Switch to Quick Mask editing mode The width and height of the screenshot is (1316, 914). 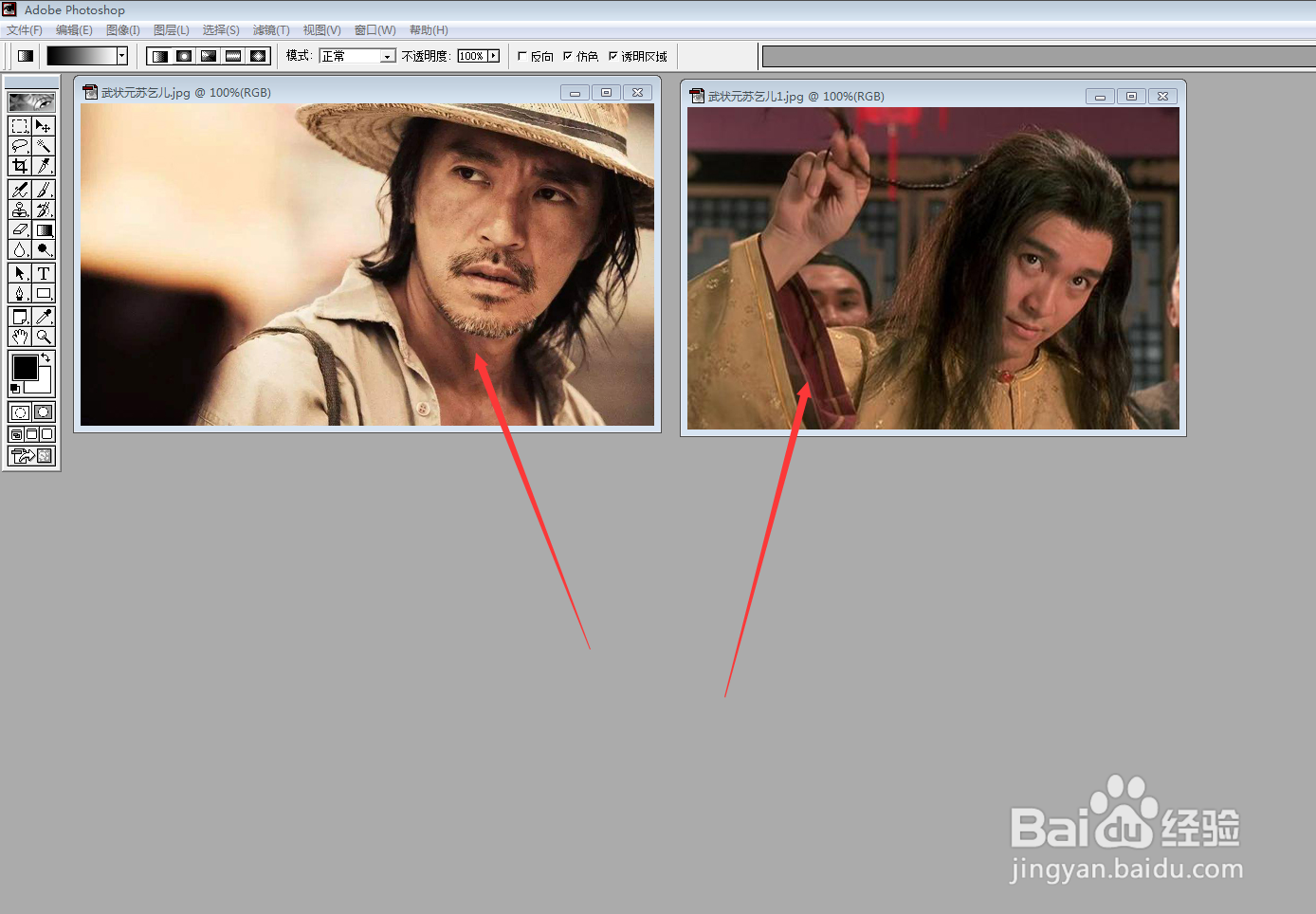pyautogui.click(x=44, y=412)
